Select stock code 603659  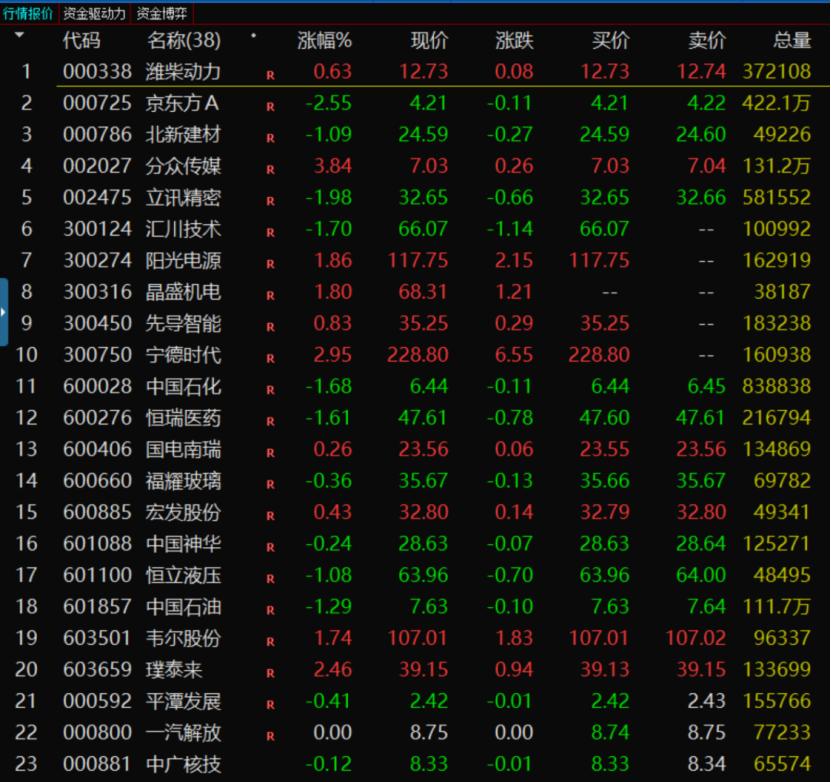coord(97,670)
